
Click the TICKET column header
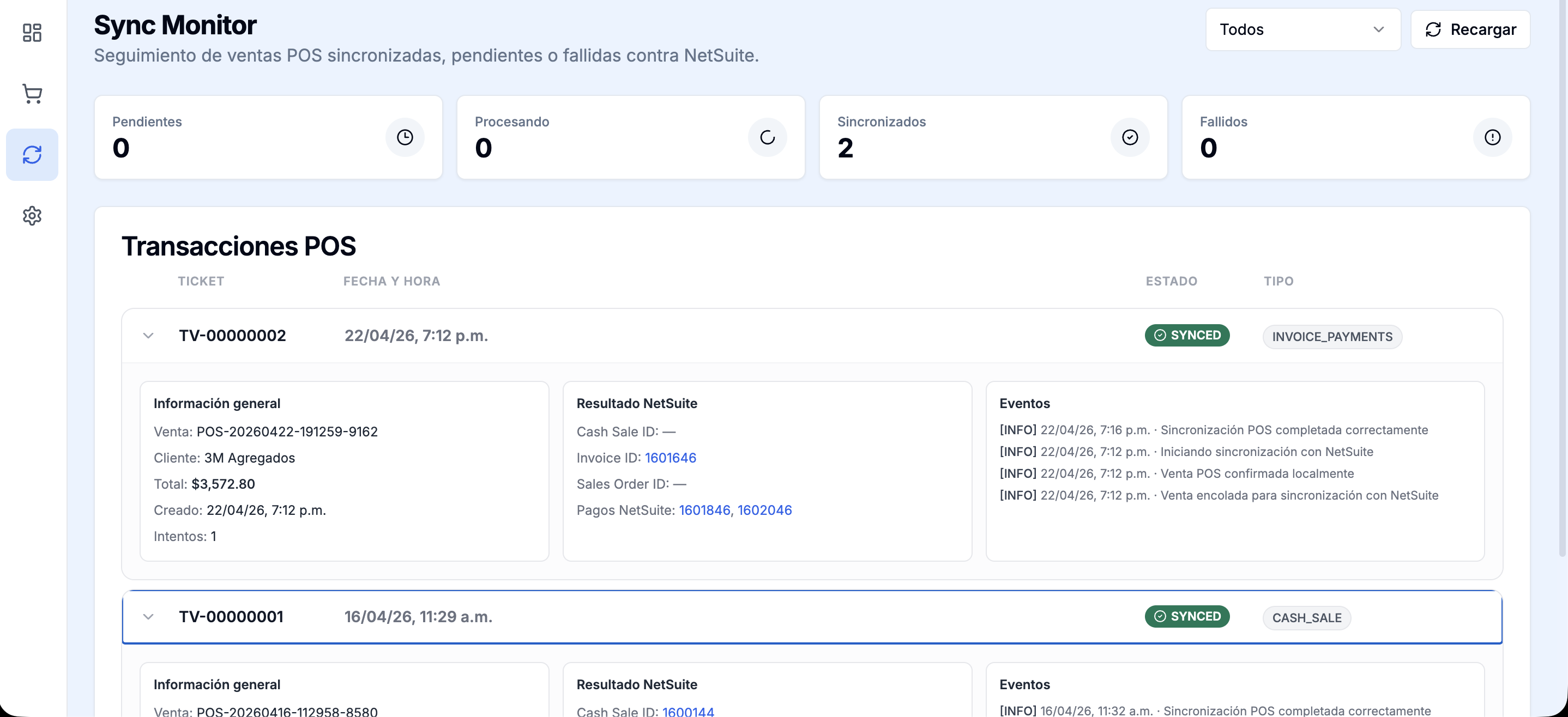point(201,281)
